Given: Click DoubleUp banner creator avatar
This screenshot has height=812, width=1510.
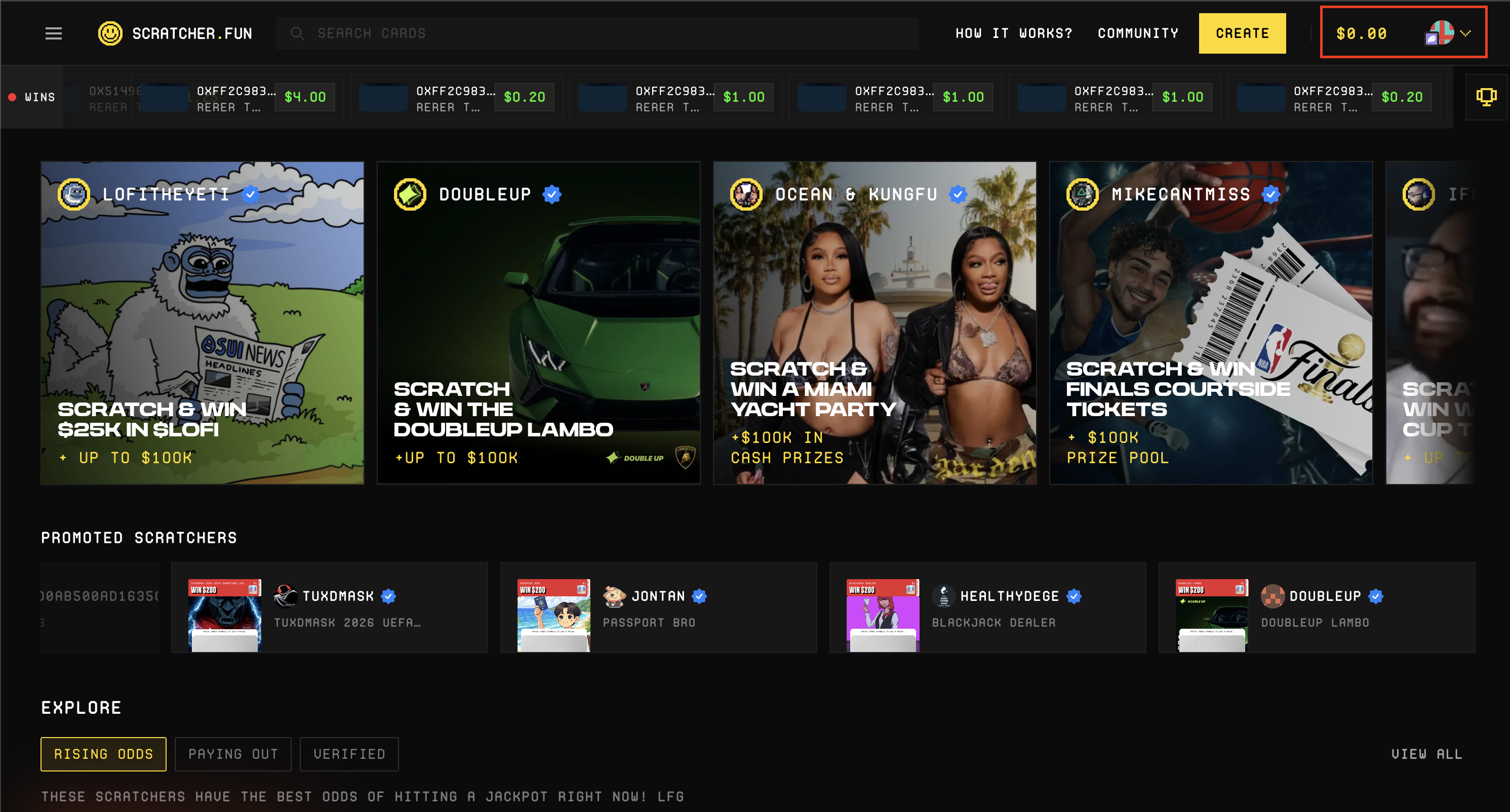Looking at the screenshot, I should coord(410,194).
